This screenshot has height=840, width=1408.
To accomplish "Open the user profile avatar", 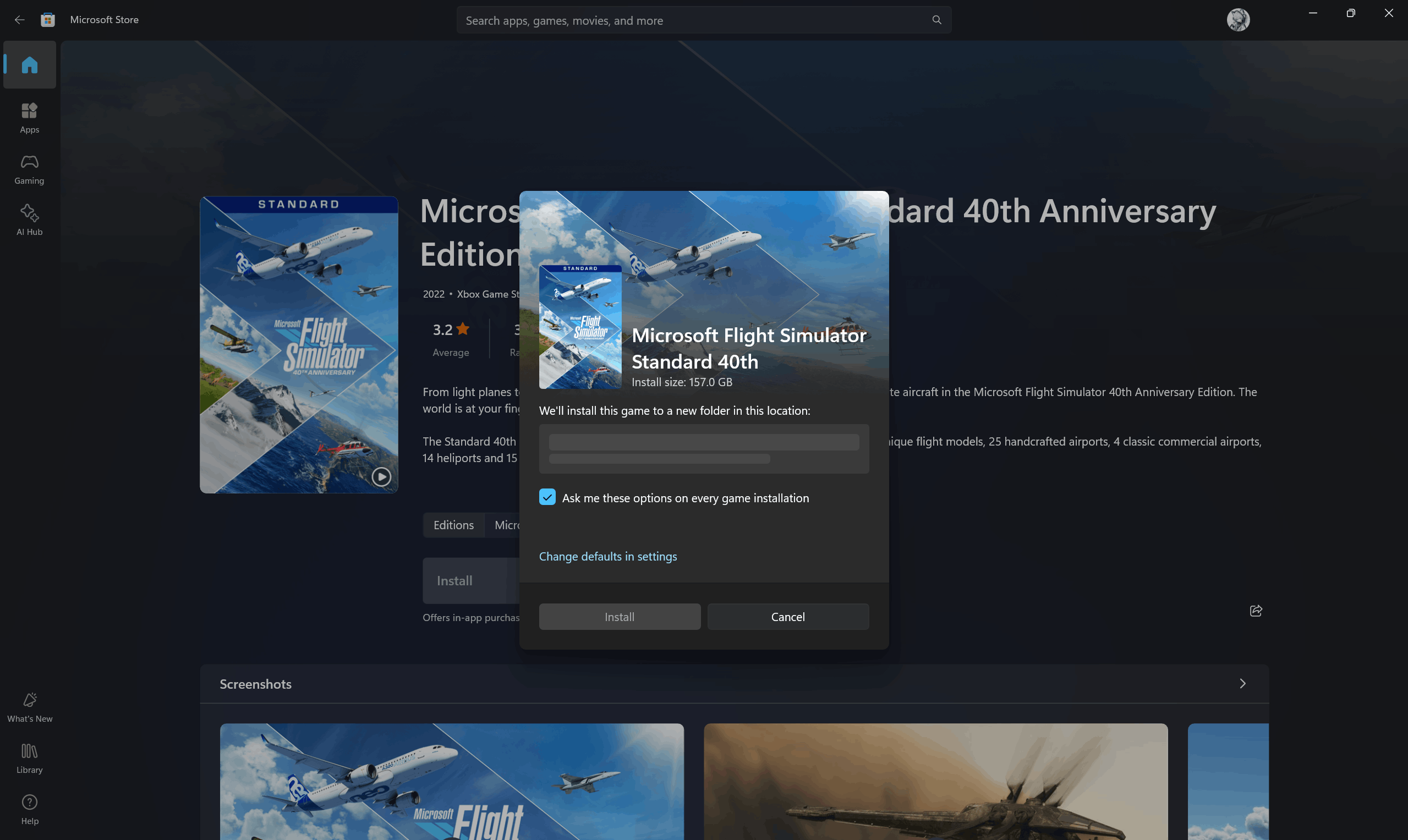I will (x=1237, y=20).
